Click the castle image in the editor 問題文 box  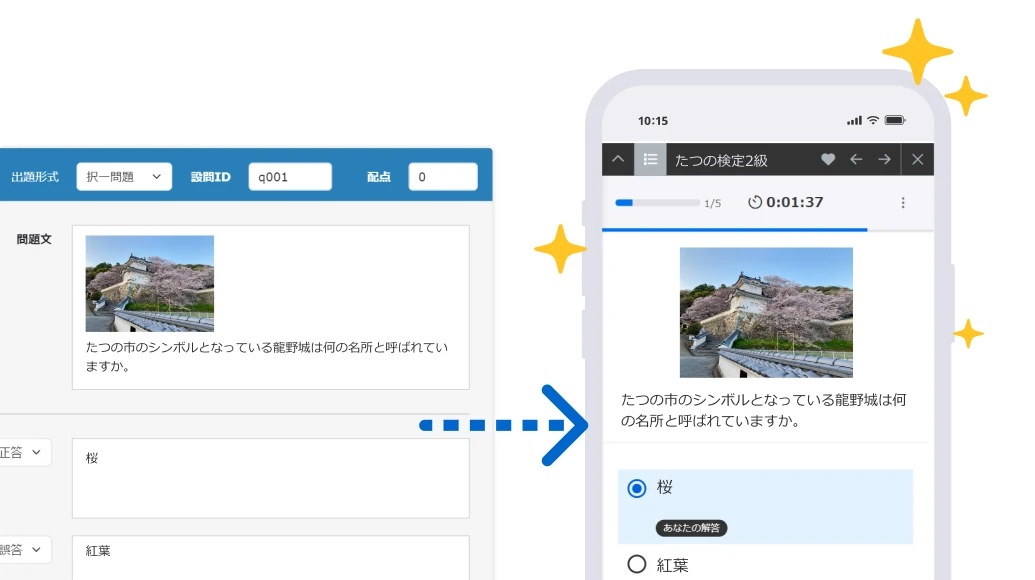click(150, 284)
